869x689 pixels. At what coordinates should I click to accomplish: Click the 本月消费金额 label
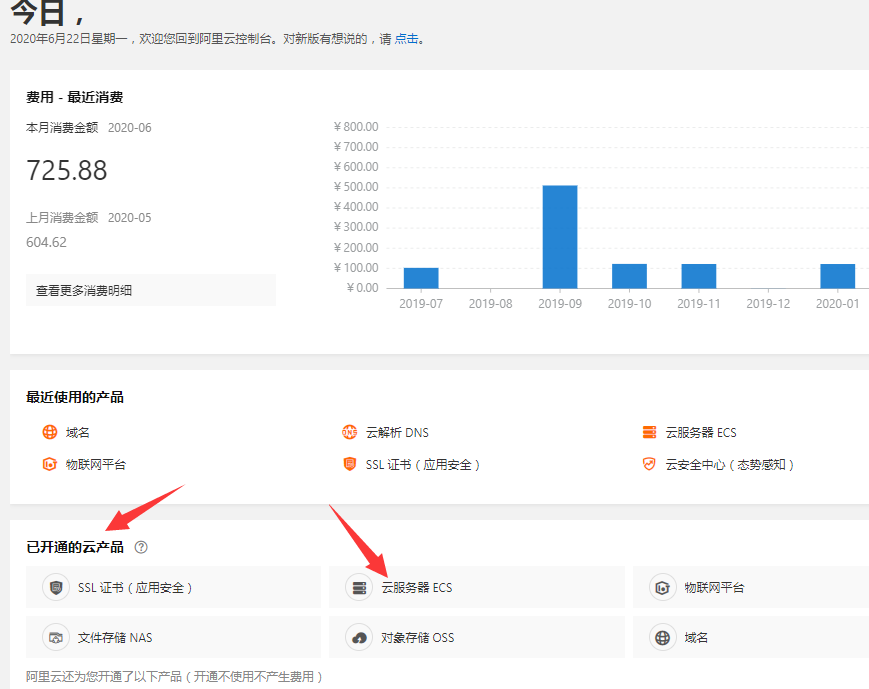[x=62, y=127]
